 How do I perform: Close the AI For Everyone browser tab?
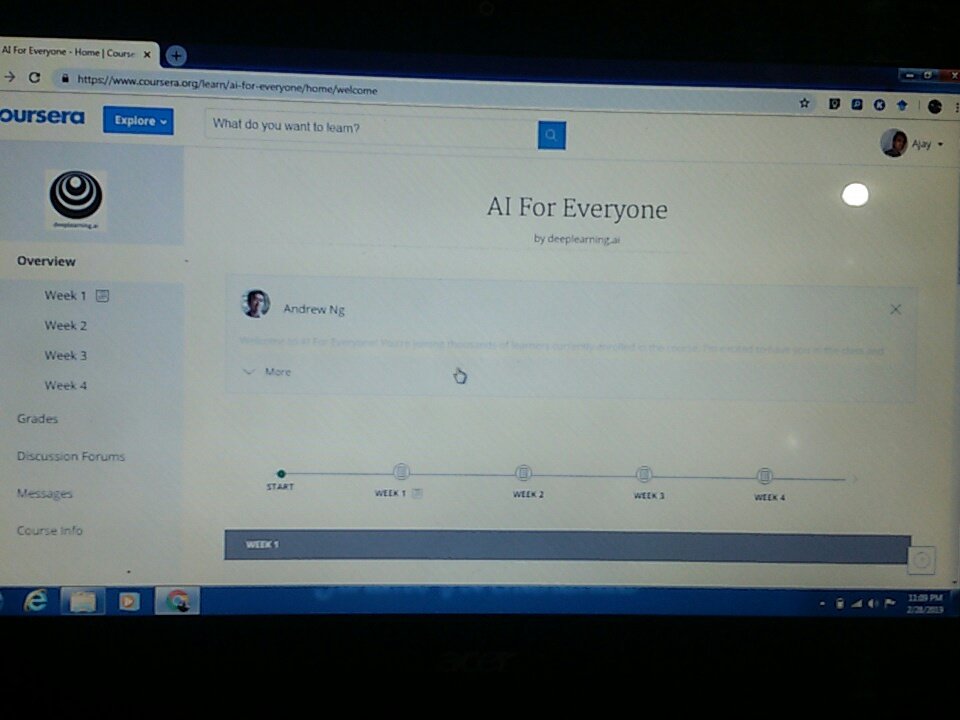tap(147, 54)
